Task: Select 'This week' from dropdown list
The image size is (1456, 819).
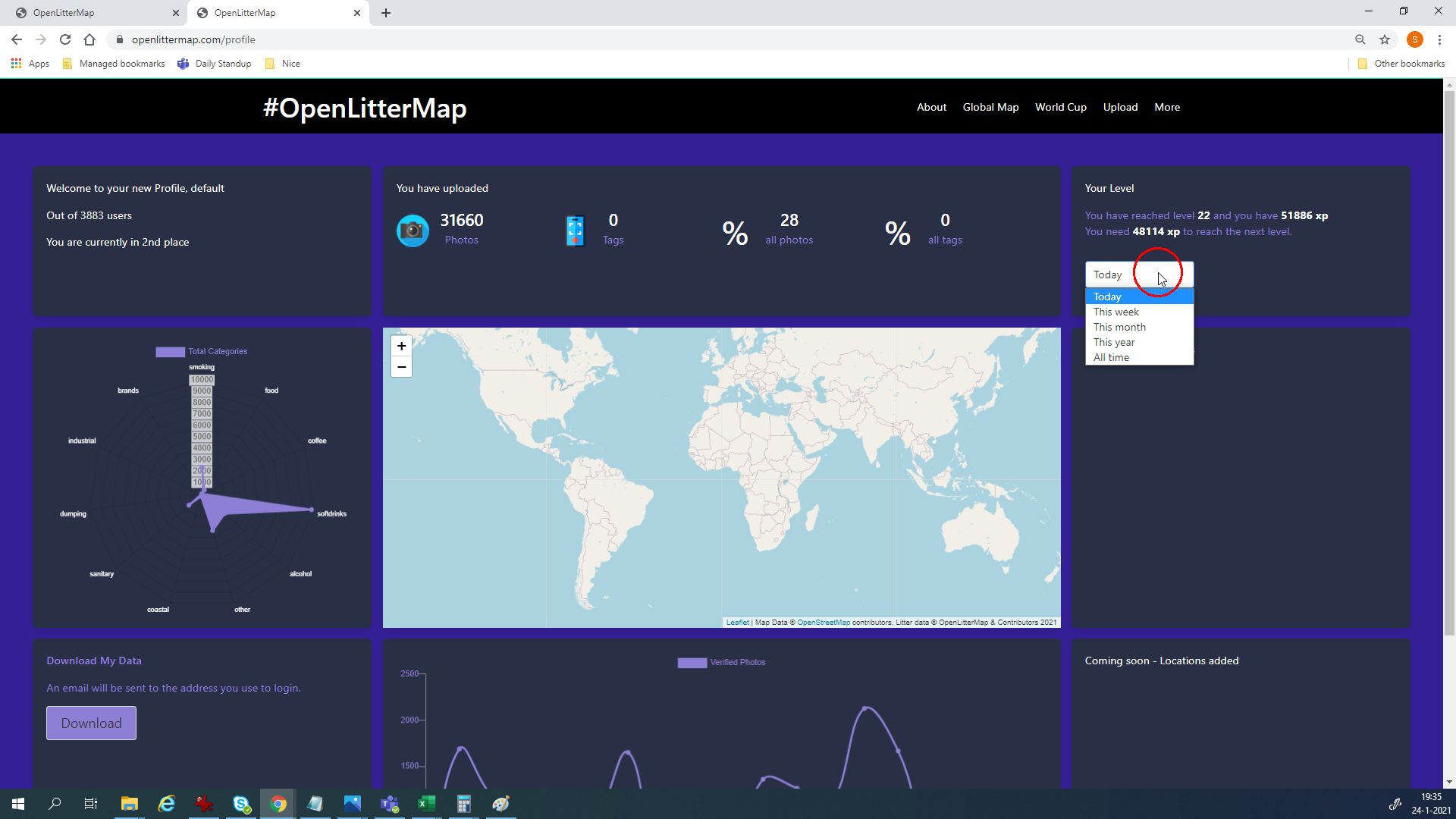Action: [1116, 312]
